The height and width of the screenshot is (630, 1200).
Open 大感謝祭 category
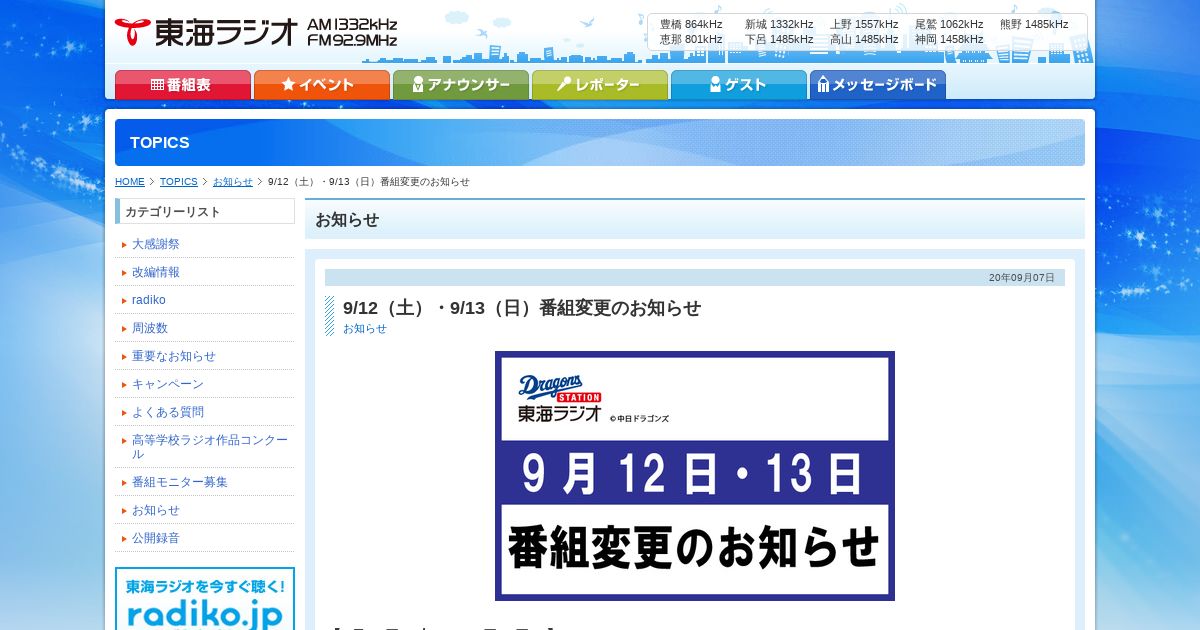tap(156, 244)
